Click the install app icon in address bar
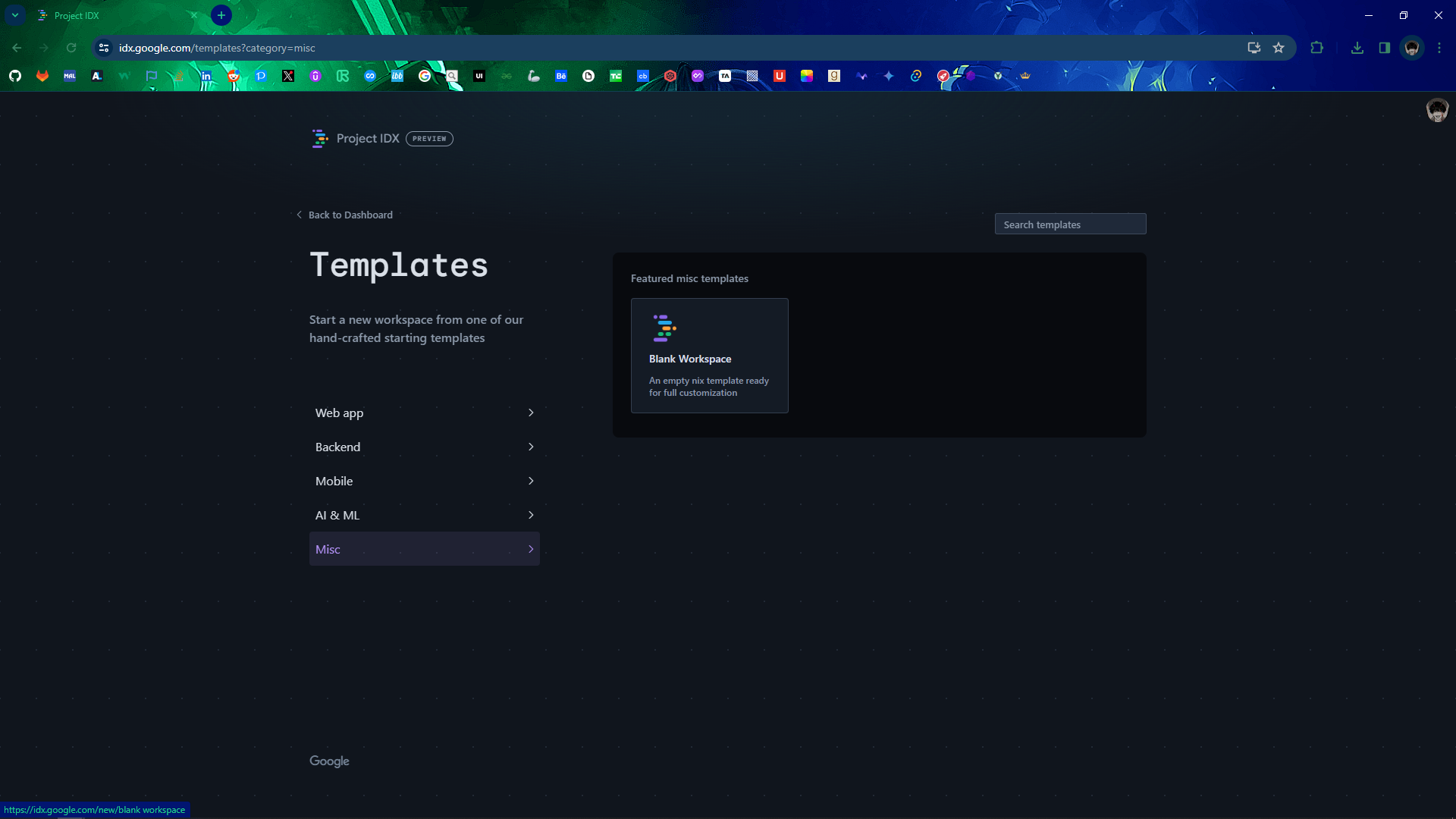The height and width of the screenshot is (819, 1456). pyautogui.click(x=1254, y=48)
